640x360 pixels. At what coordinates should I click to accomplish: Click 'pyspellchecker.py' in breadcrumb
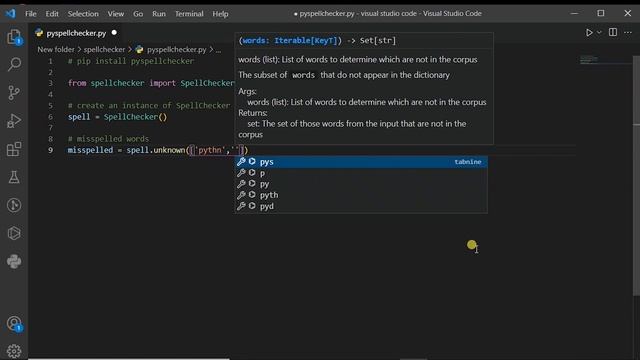tap(176, 49)
